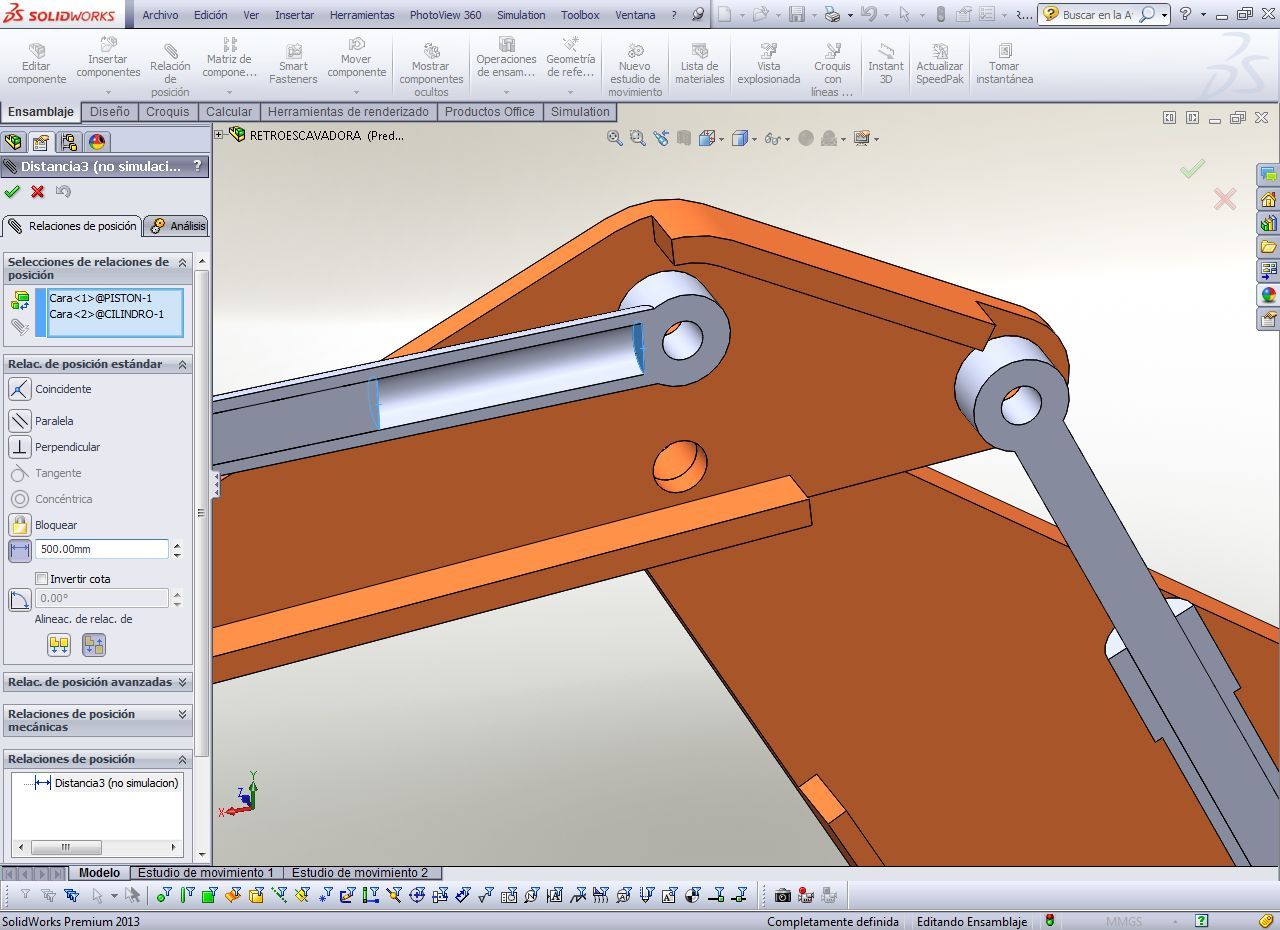Open Estudio de movimiento 1 tab

pyautogui.click(x=206, y=873)
